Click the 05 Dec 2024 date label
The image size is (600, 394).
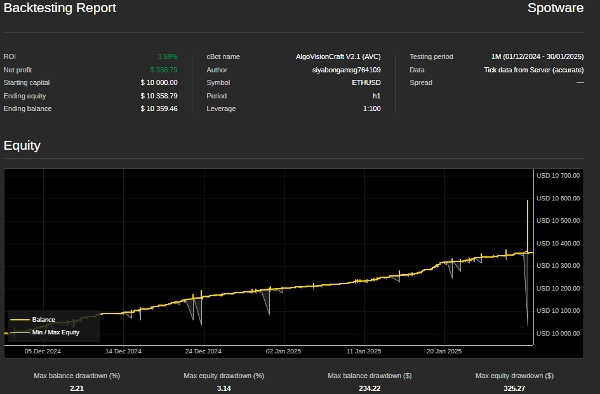(43, 351)
